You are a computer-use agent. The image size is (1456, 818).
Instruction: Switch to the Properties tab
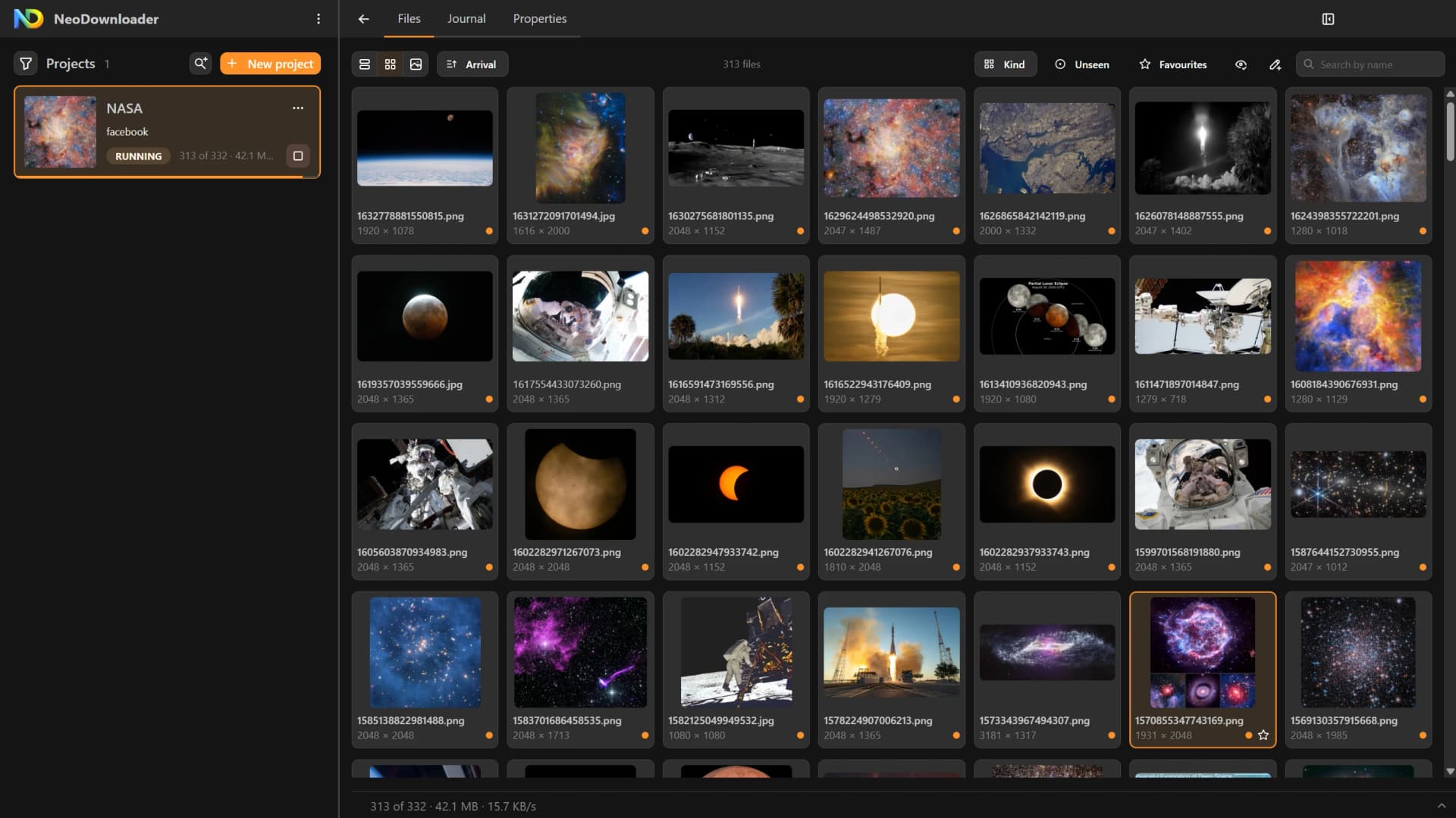pos(540,19)
